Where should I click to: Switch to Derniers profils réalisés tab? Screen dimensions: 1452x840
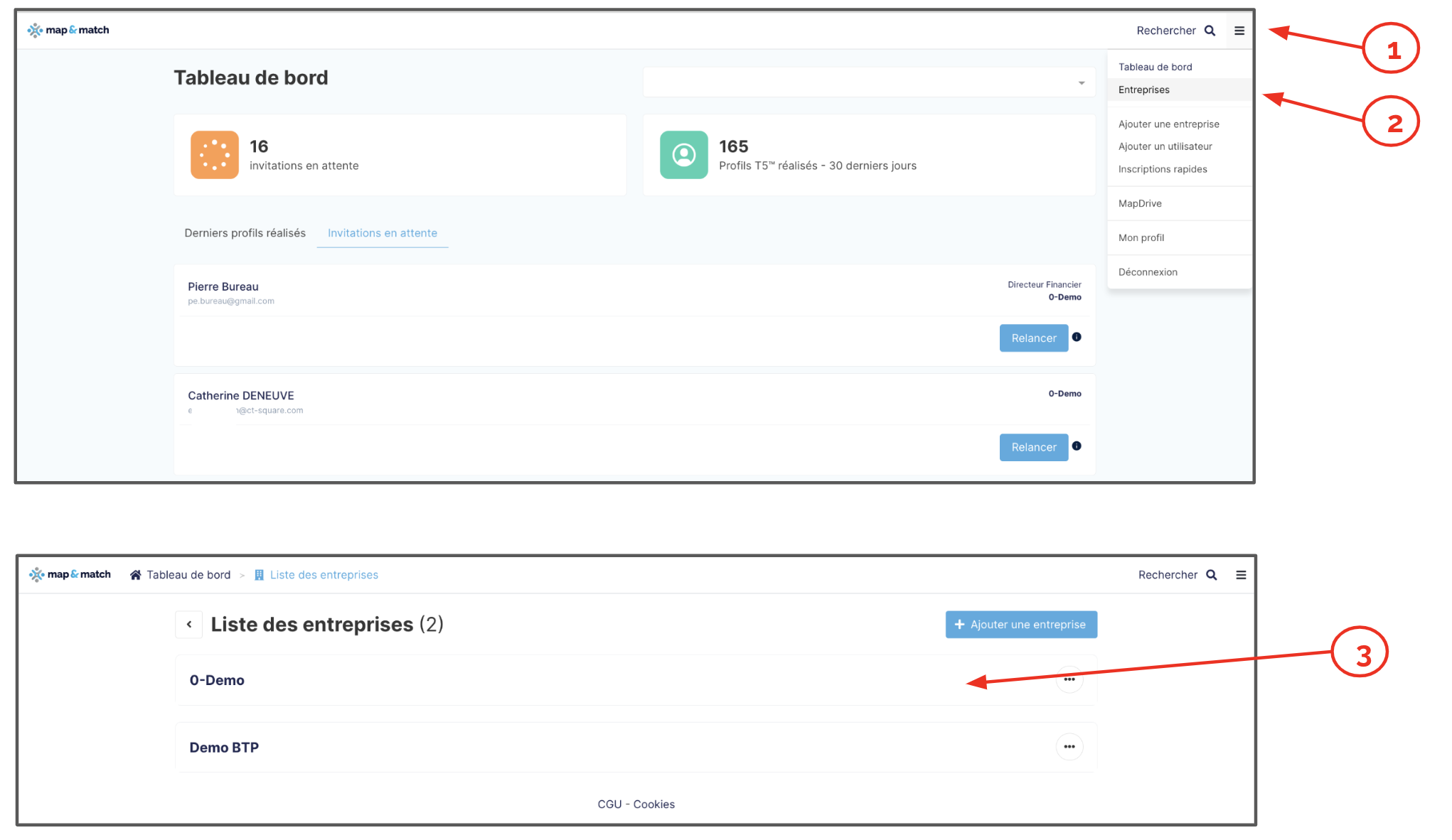click(x=245, y=233)
